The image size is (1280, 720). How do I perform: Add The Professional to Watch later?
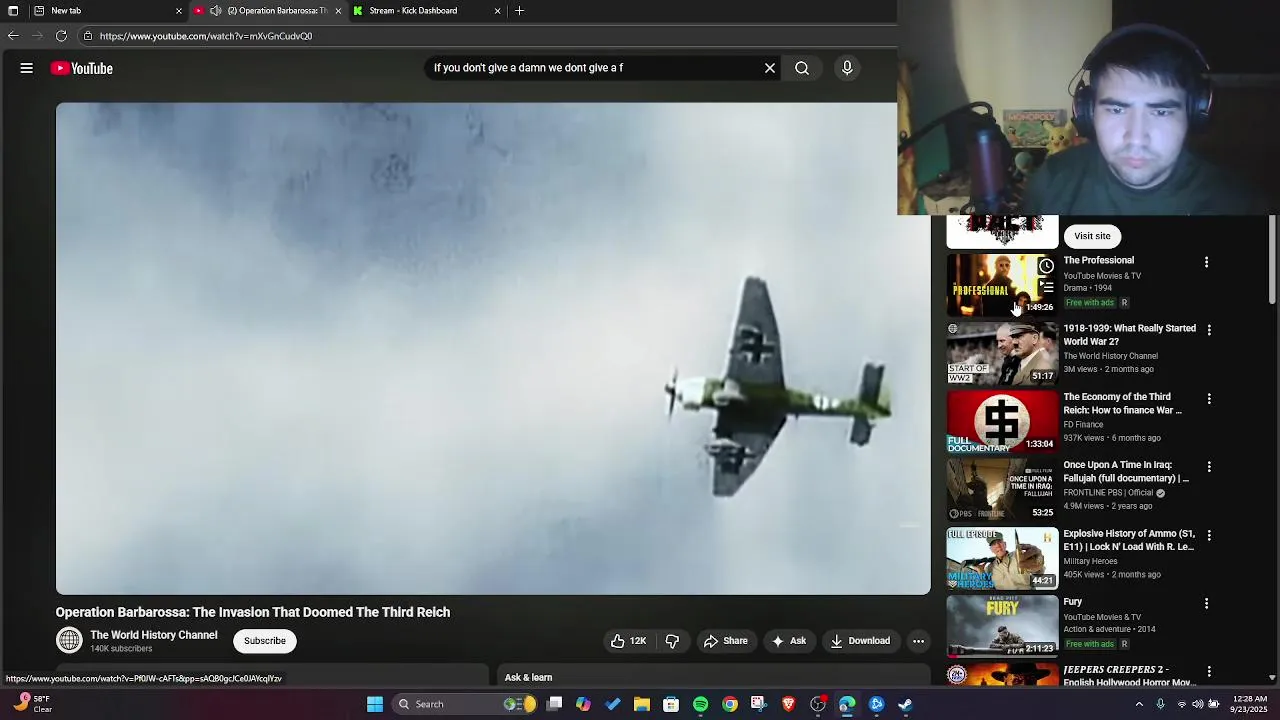tap(1046, 266)
